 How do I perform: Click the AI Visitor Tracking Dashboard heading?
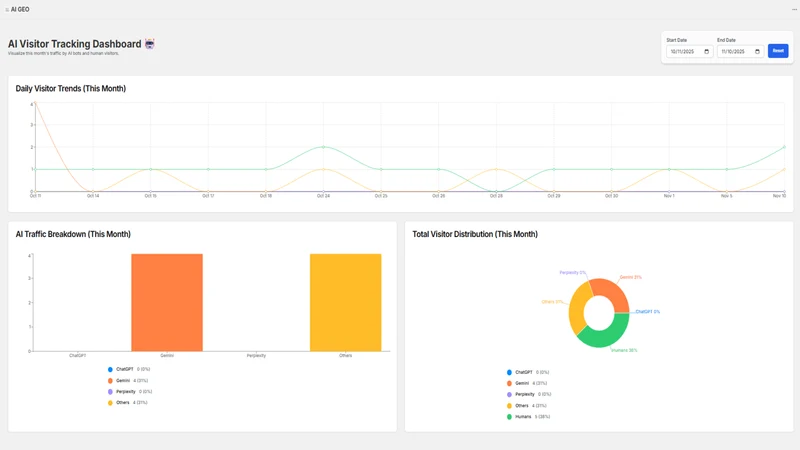tap(74, 44)
